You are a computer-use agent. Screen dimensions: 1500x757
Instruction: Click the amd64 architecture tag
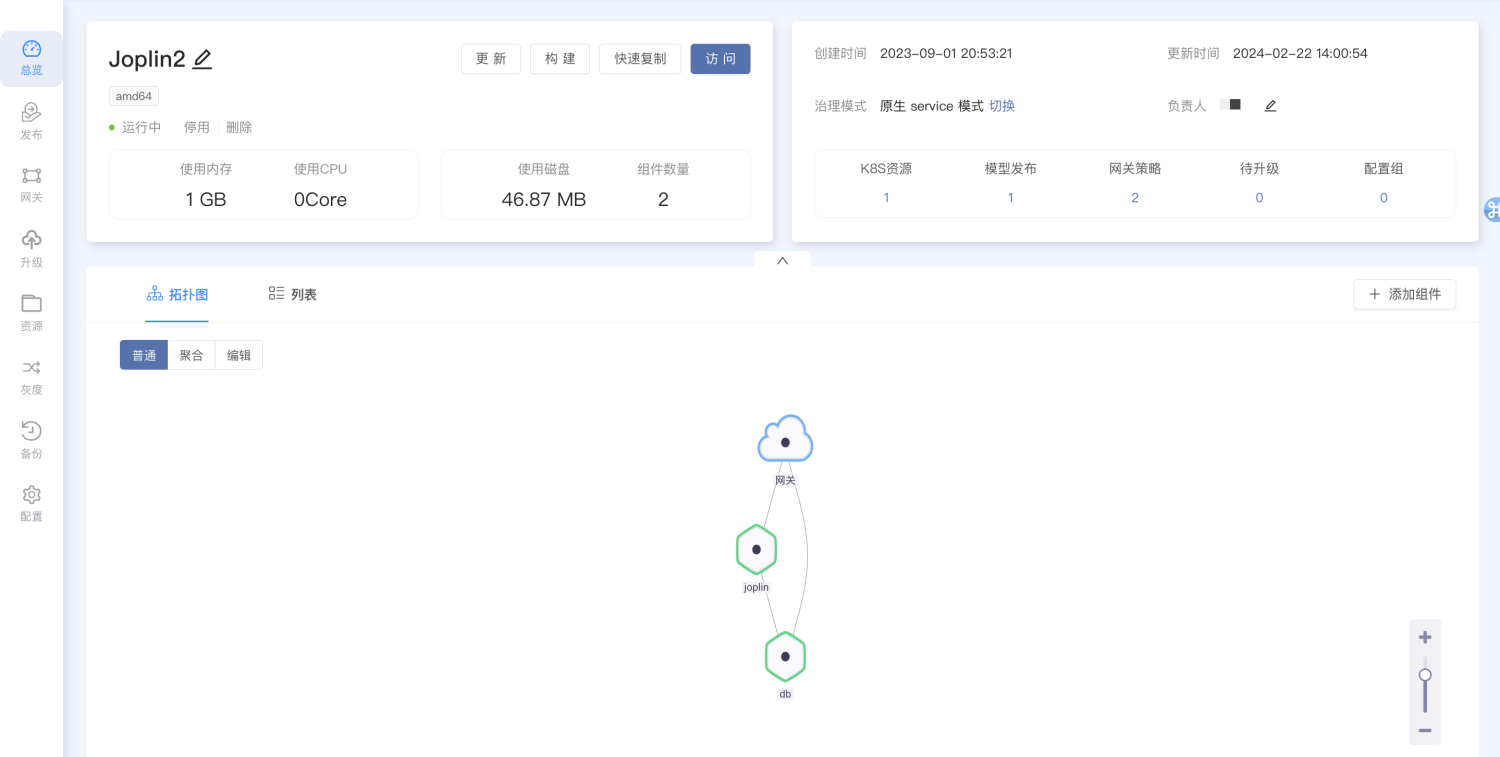(134, 96)
